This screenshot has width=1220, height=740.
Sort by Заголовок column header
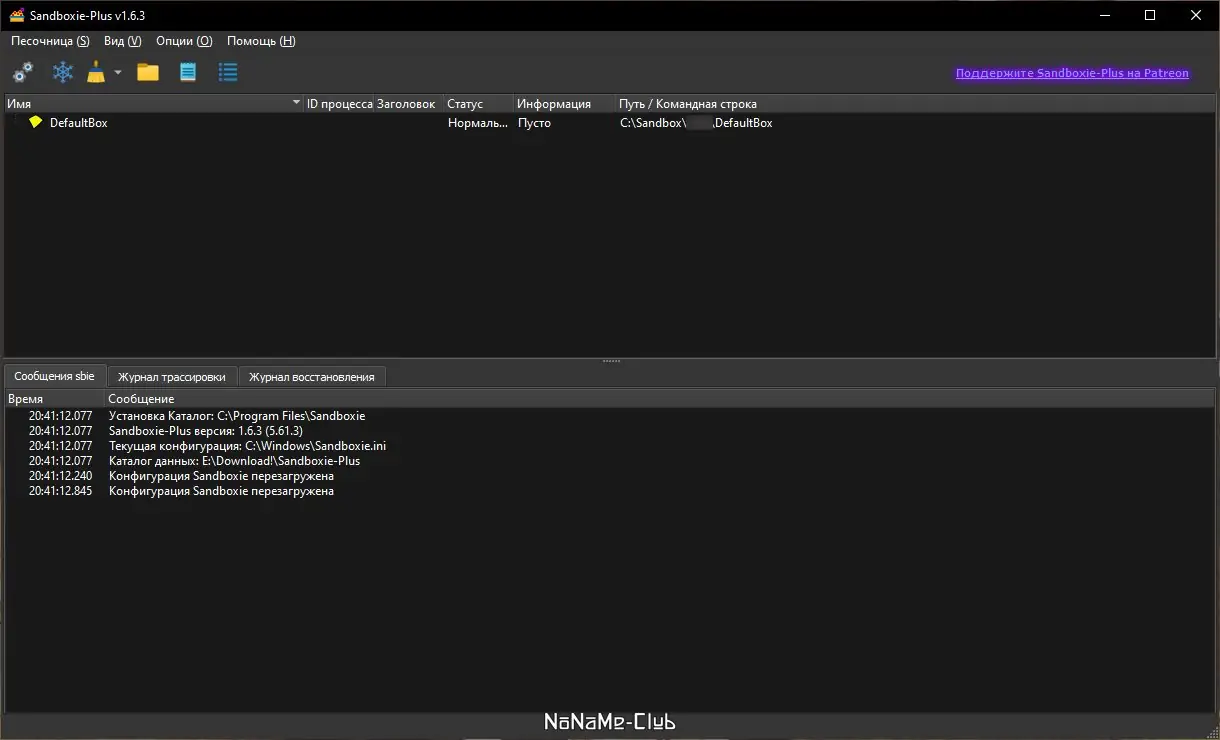coord(409,104)
